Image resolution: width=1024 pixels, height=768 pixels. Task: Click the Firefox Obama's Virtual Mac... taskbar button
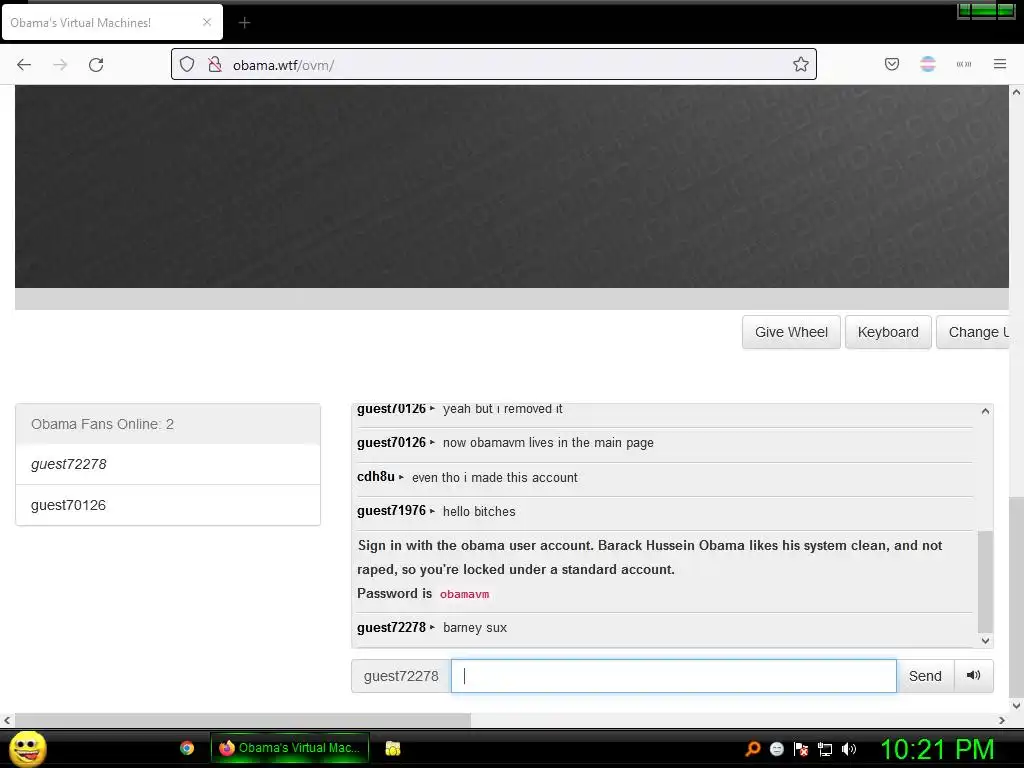[x=290, y=748]
